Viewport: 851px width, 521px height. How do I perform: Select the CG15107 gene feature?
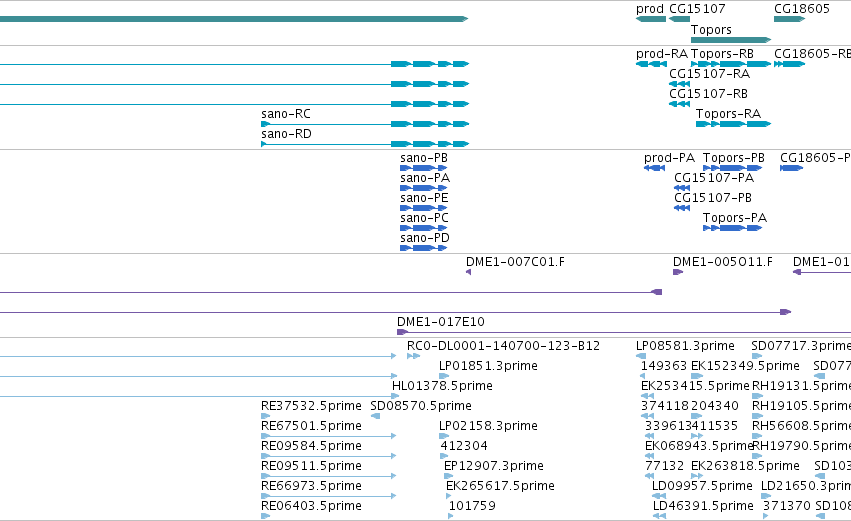pyautogui.click(x=679, y=19)
